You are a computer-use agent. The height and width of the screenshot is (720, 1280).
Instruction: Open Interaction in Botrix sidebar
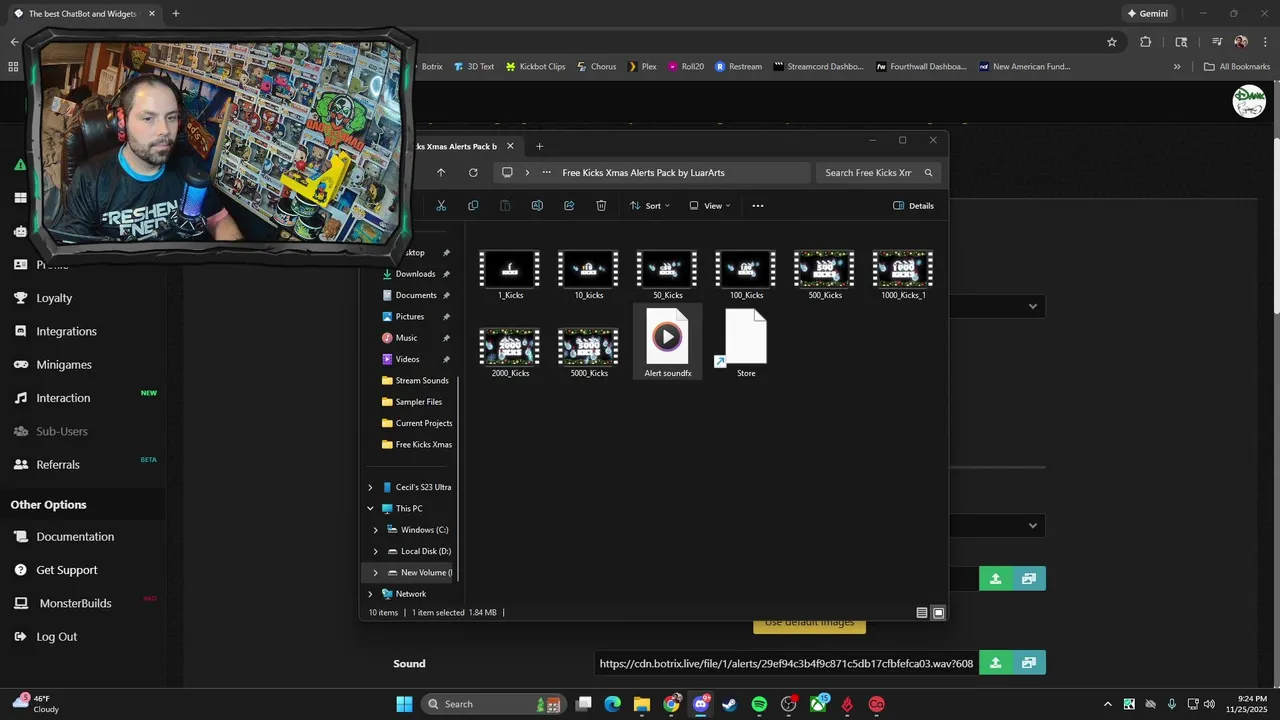[x=63, y=398]
